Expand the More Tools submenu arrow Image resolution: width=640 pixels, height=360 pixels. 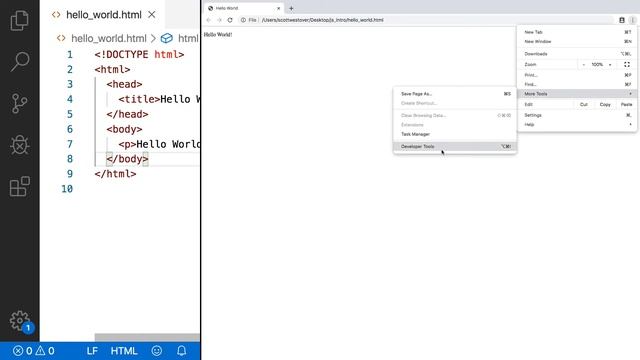[x=631, y=94]
